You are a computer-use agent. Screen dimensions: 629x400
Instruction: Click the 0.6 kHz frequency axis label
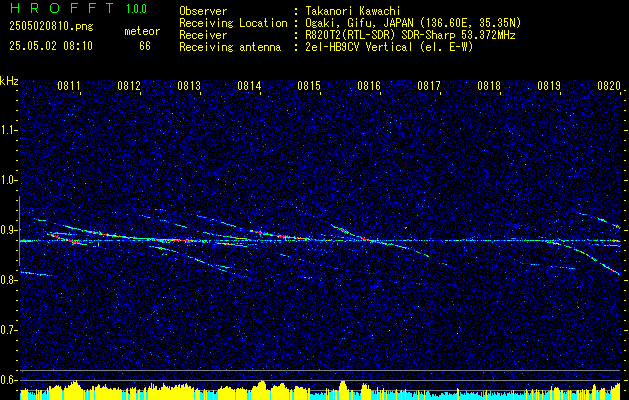click(8, 380)
